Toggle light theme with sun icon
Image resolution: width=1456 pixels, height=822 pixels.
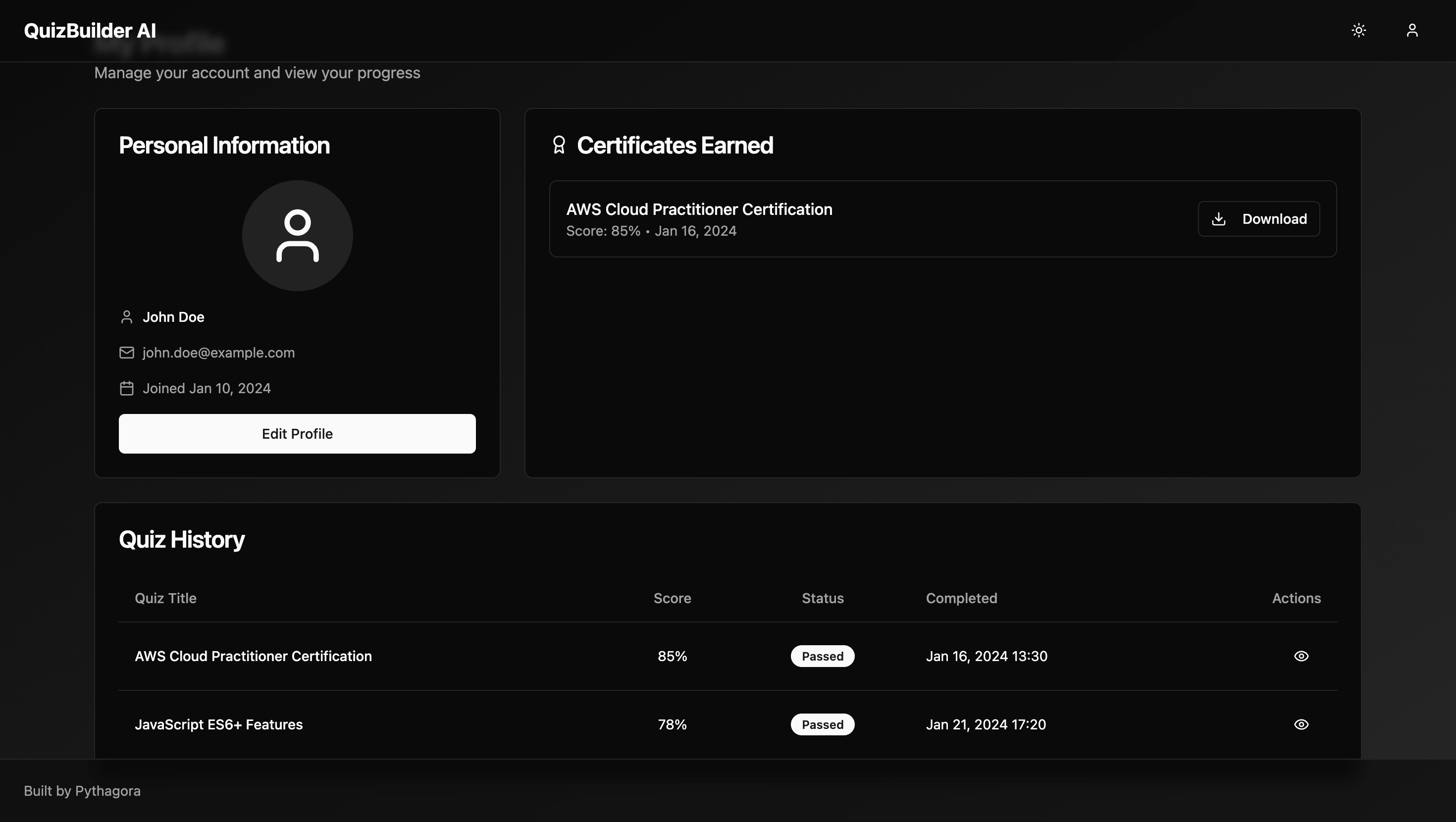pos(1359,30)
